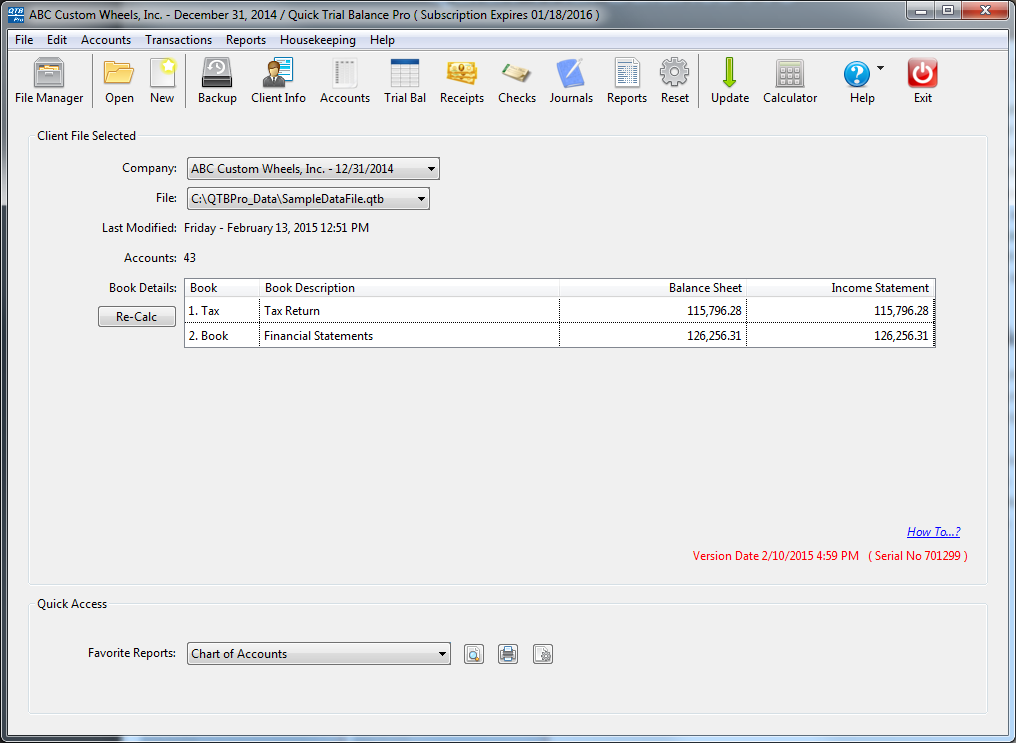Click the Serial No 701299 text

tap(918, 556)
